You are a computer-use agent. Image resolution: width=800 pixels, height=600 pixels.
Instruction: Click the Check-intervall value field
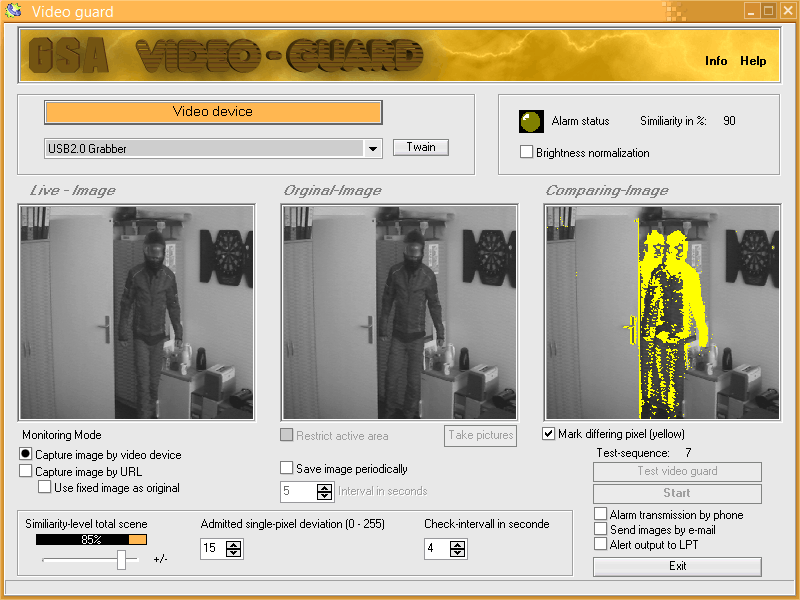click(437, 548)
